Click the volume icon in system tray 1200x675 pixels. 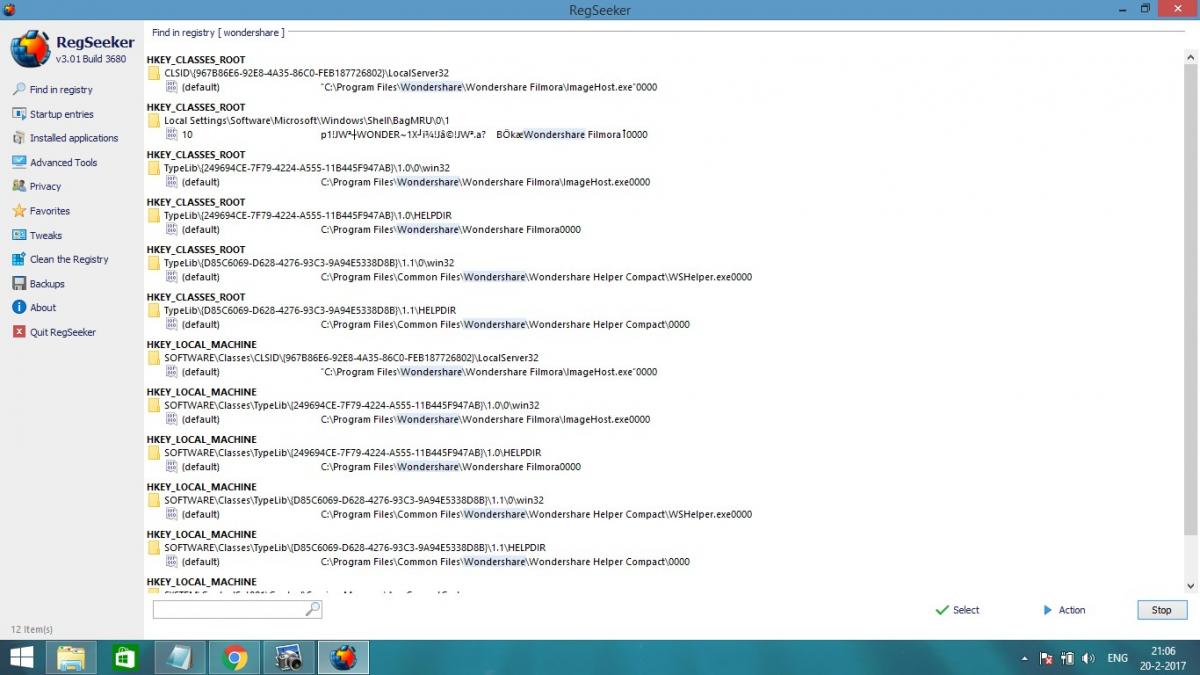point(1087,658)
